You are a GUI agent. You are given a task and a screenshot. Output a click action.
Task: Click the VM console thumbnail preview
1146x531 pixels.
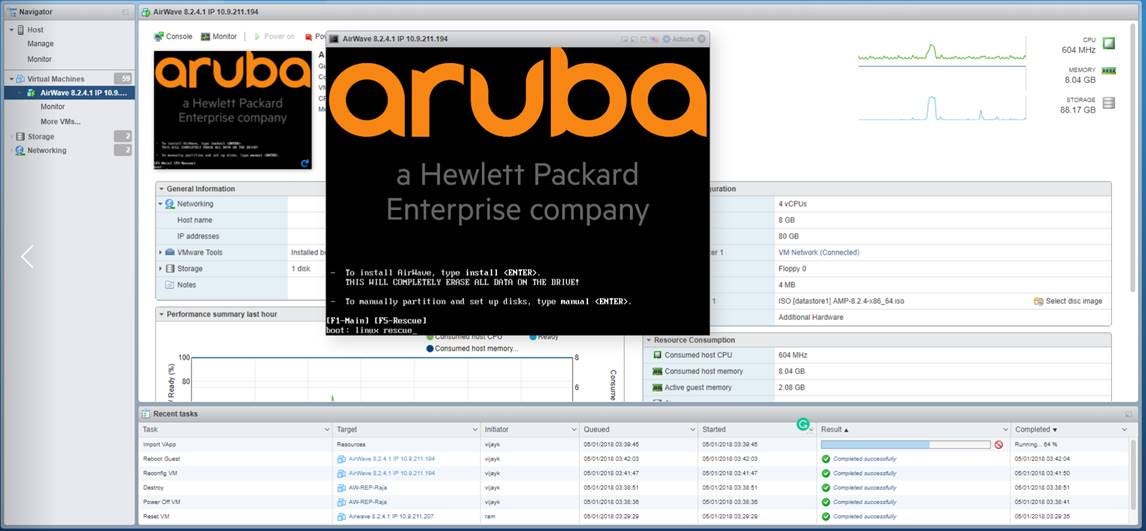click(x=232, y=110)
